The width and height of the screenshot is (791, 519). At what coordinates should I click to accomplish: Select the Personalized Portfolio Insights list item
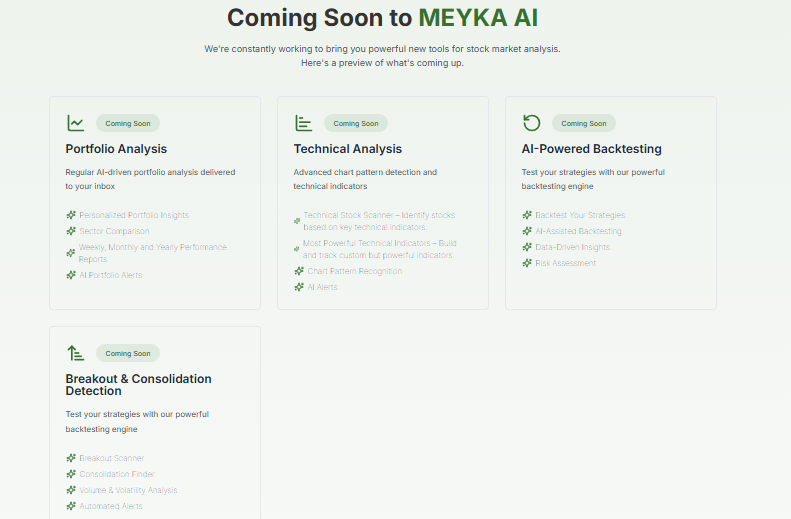pyautogui.click(x=134, y=215)
